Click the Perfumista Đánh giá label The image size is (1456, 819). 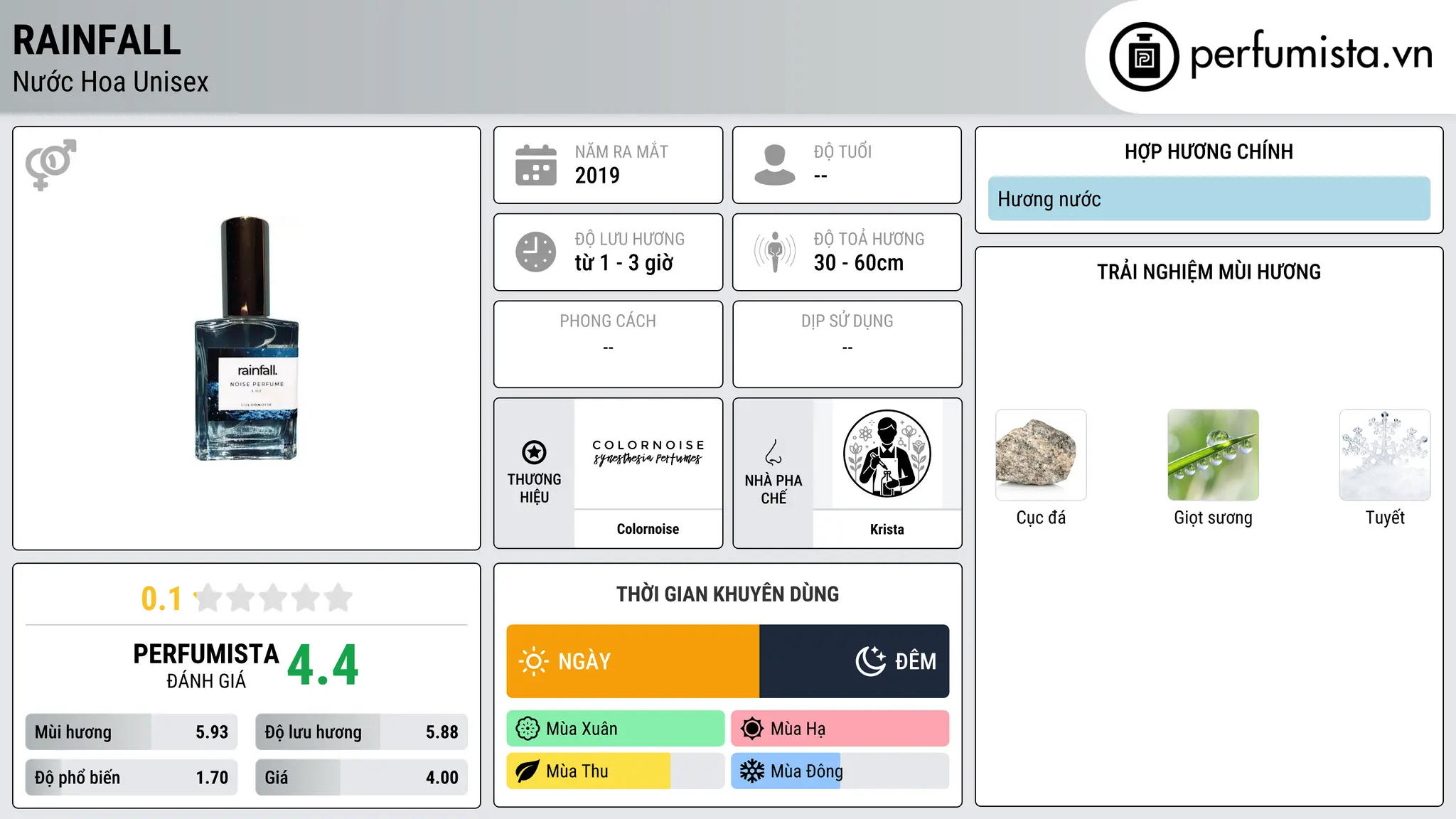click(x=206, y=665)
